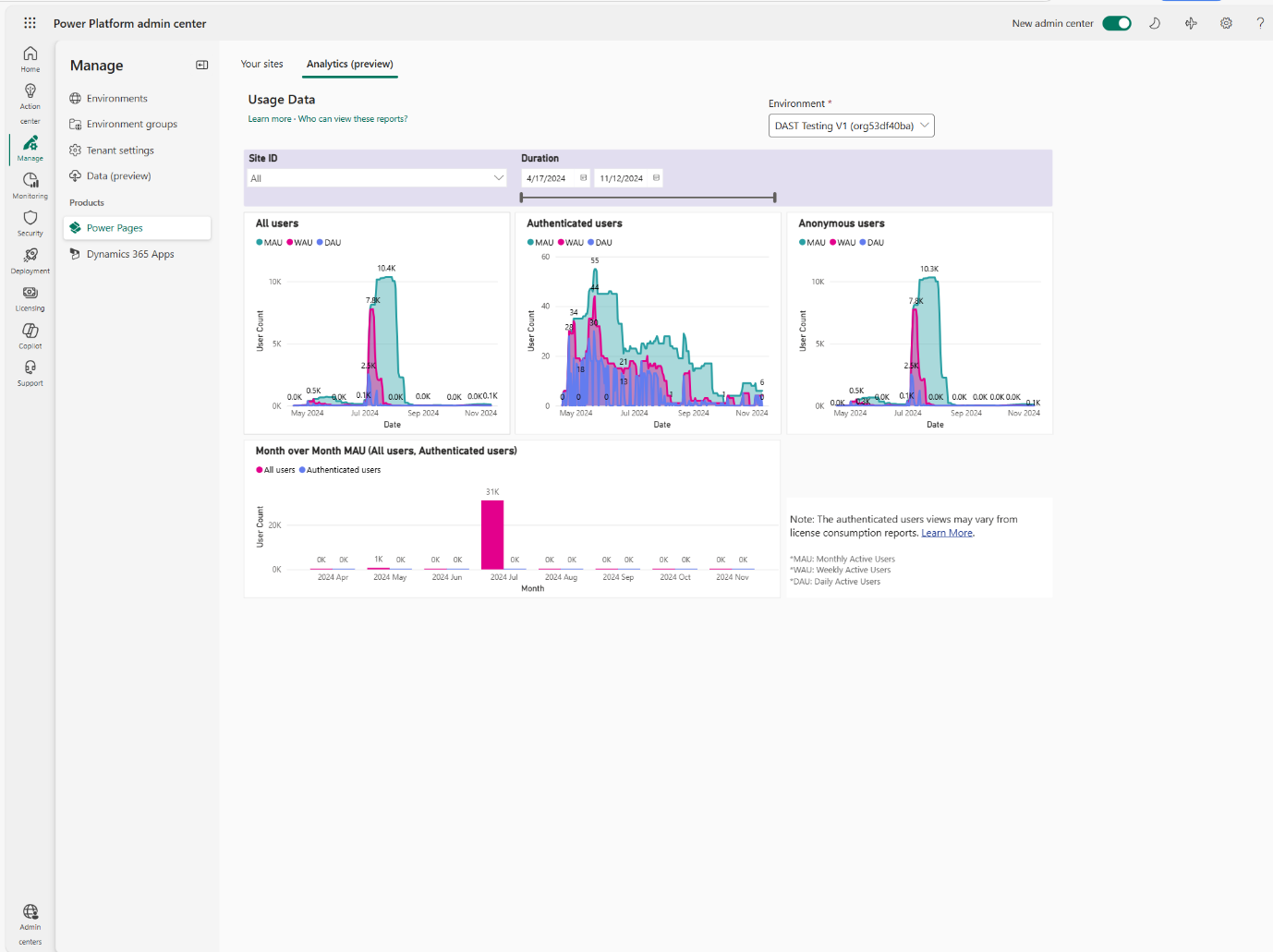
Task: Open the Monitoring section
Action: 30,182
